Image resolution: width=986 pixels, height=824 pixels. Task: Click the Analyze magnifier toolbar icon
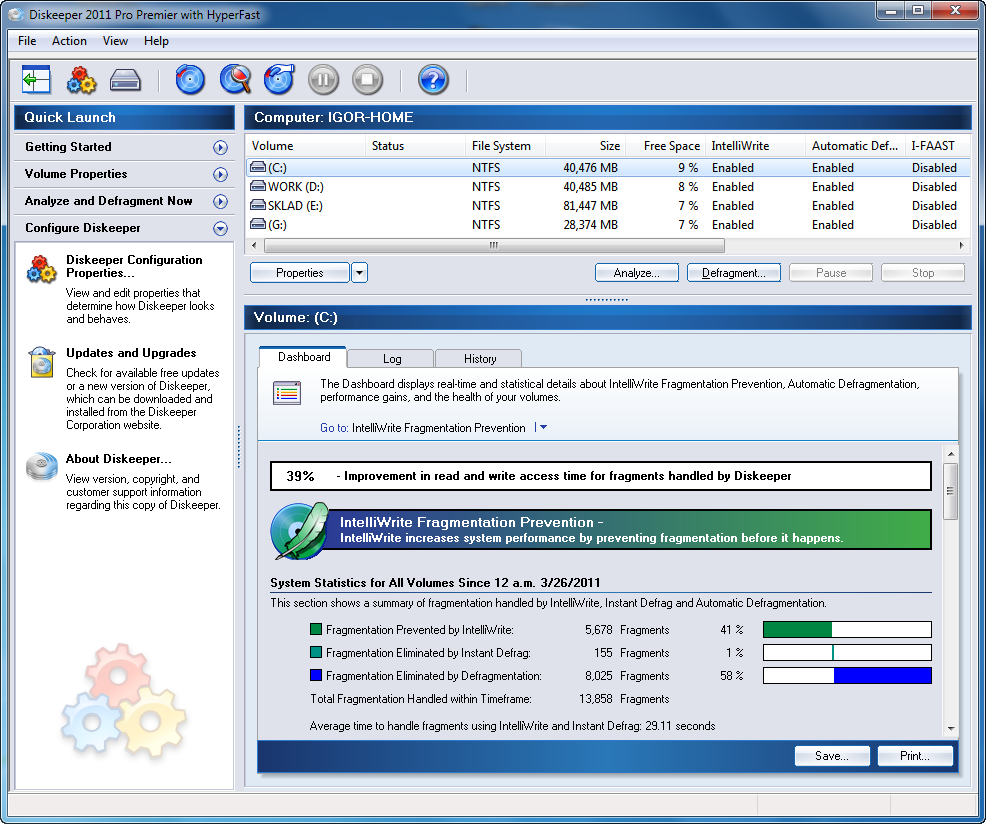click(235, 80)
